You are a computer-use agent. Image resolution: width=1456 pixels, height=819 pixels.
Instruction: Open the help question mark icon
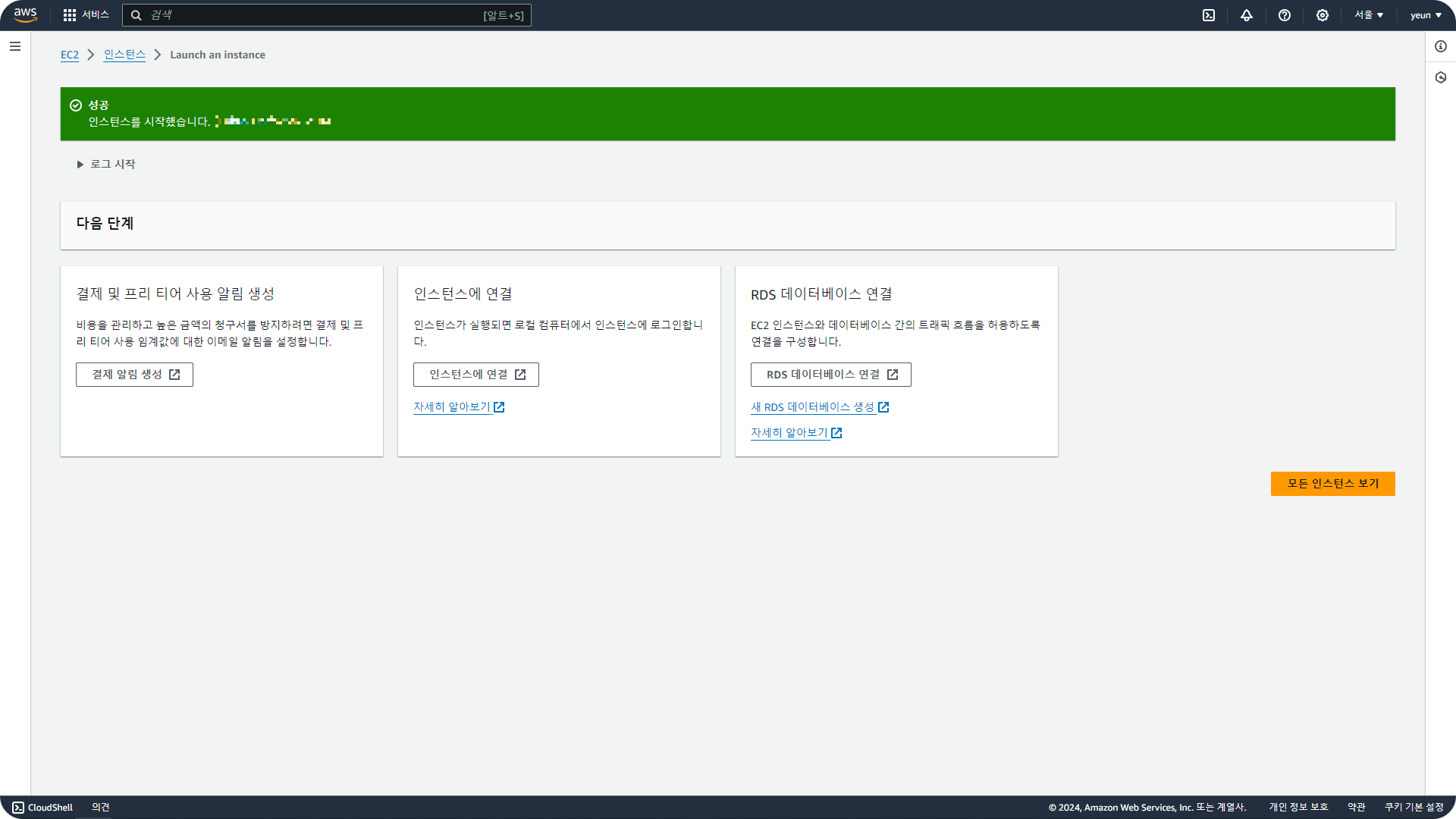click(1285, 15)
